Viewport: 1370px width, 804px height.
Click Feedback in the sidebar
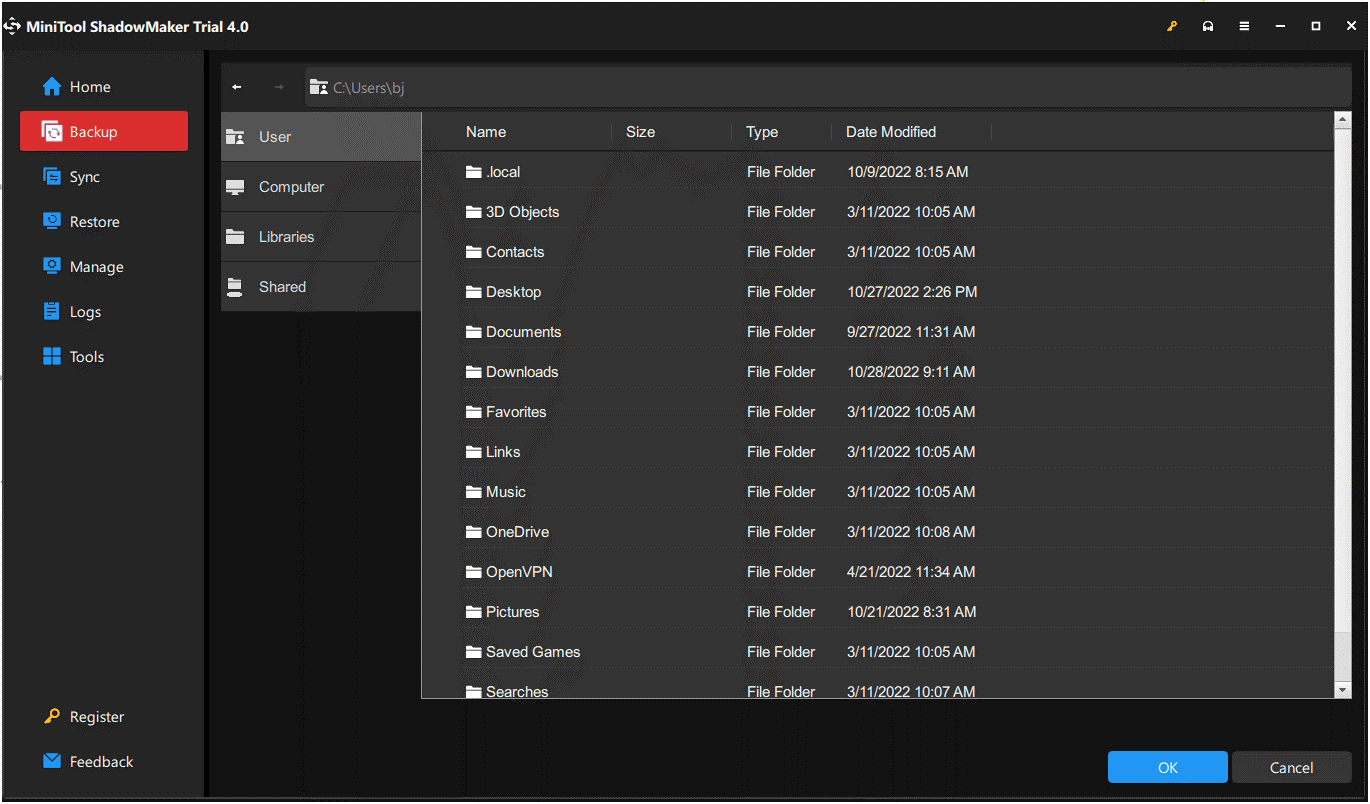104,762
